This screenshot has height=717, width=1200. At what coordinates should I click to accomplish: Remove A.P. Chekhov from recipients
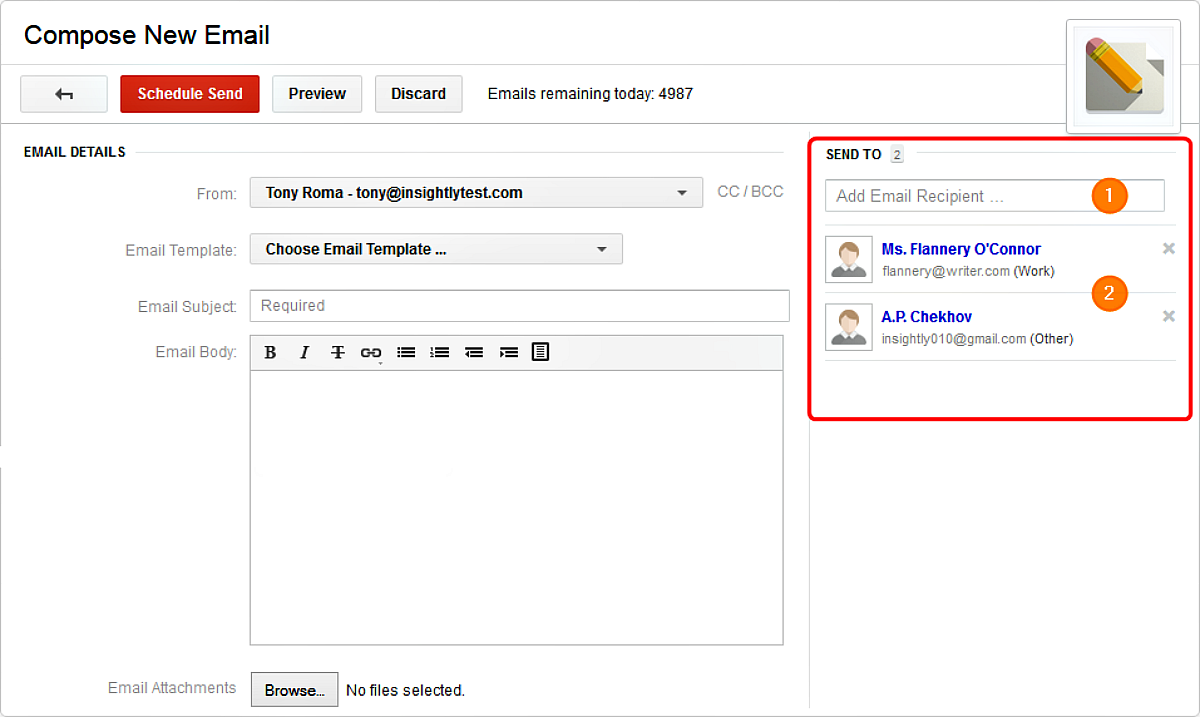(1168, 315)
